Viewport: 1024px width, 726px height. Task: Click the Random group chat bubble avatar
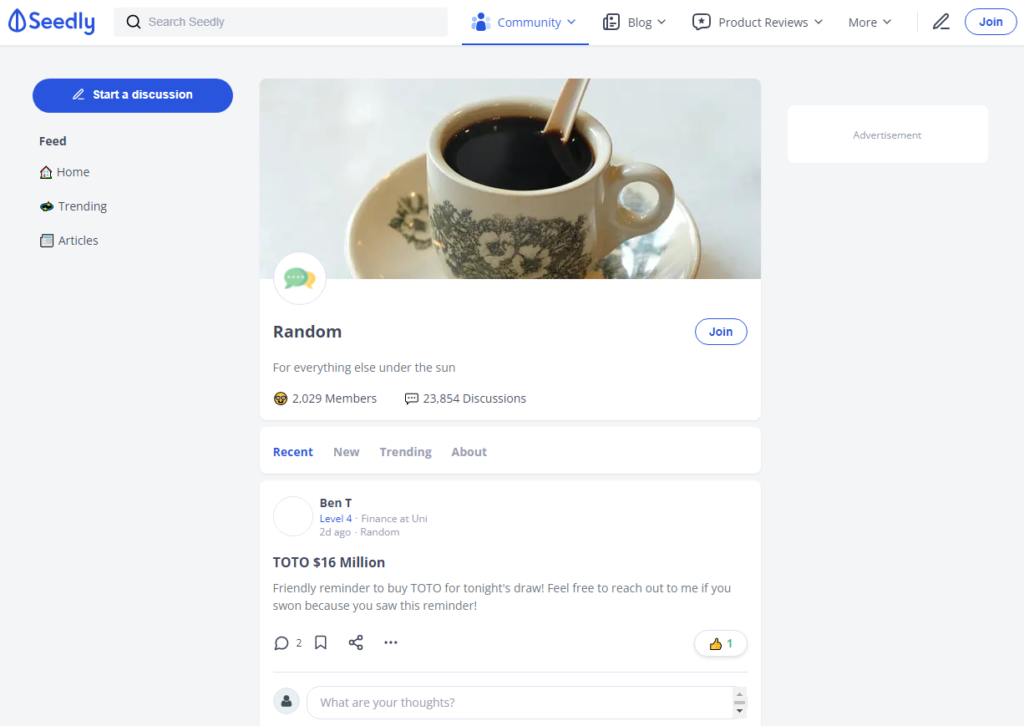click(300, 279)
